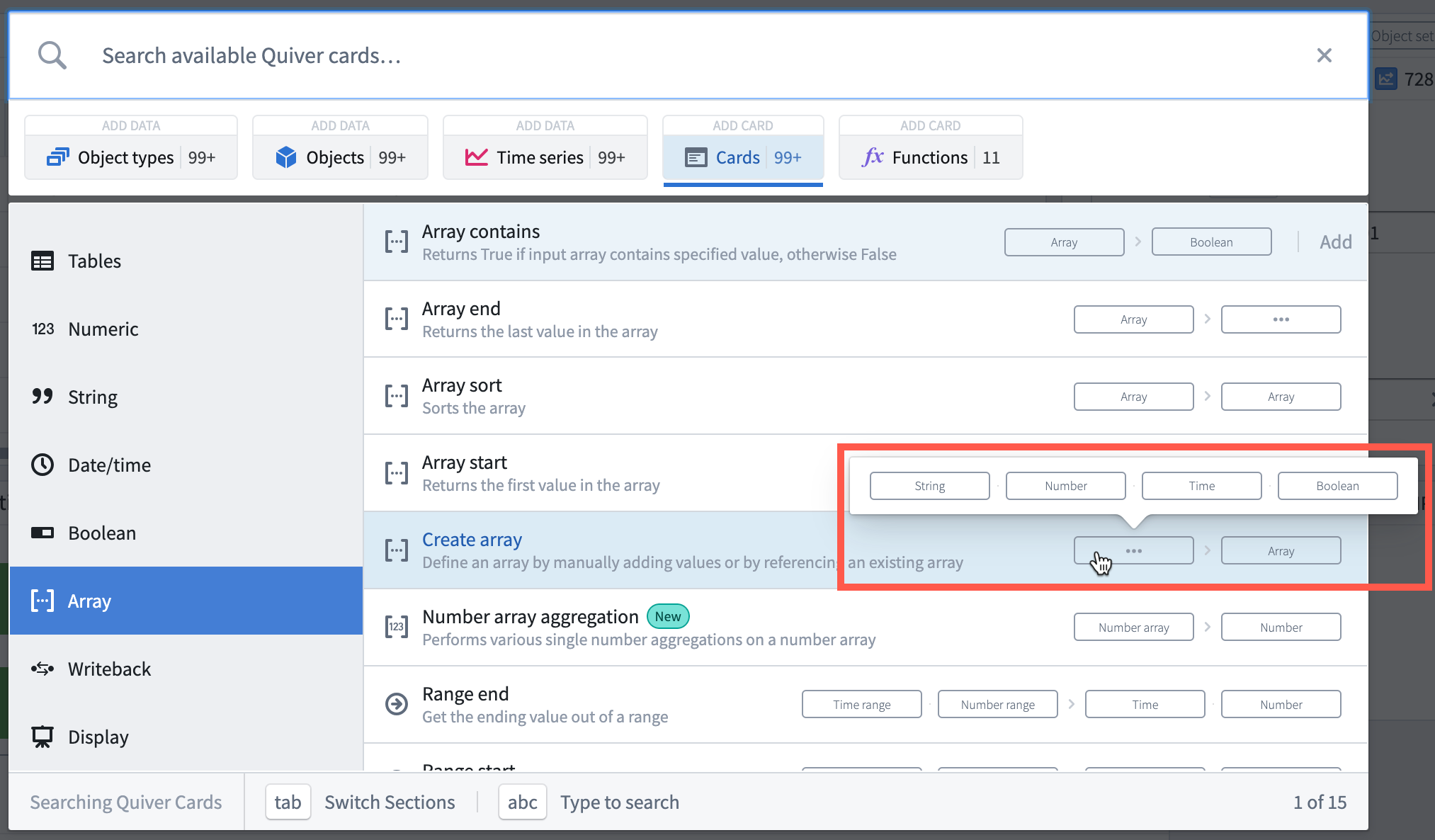The image size is (1435, 840).
Task: Click the Array start bracket icon
Action: tap(397, 473)
